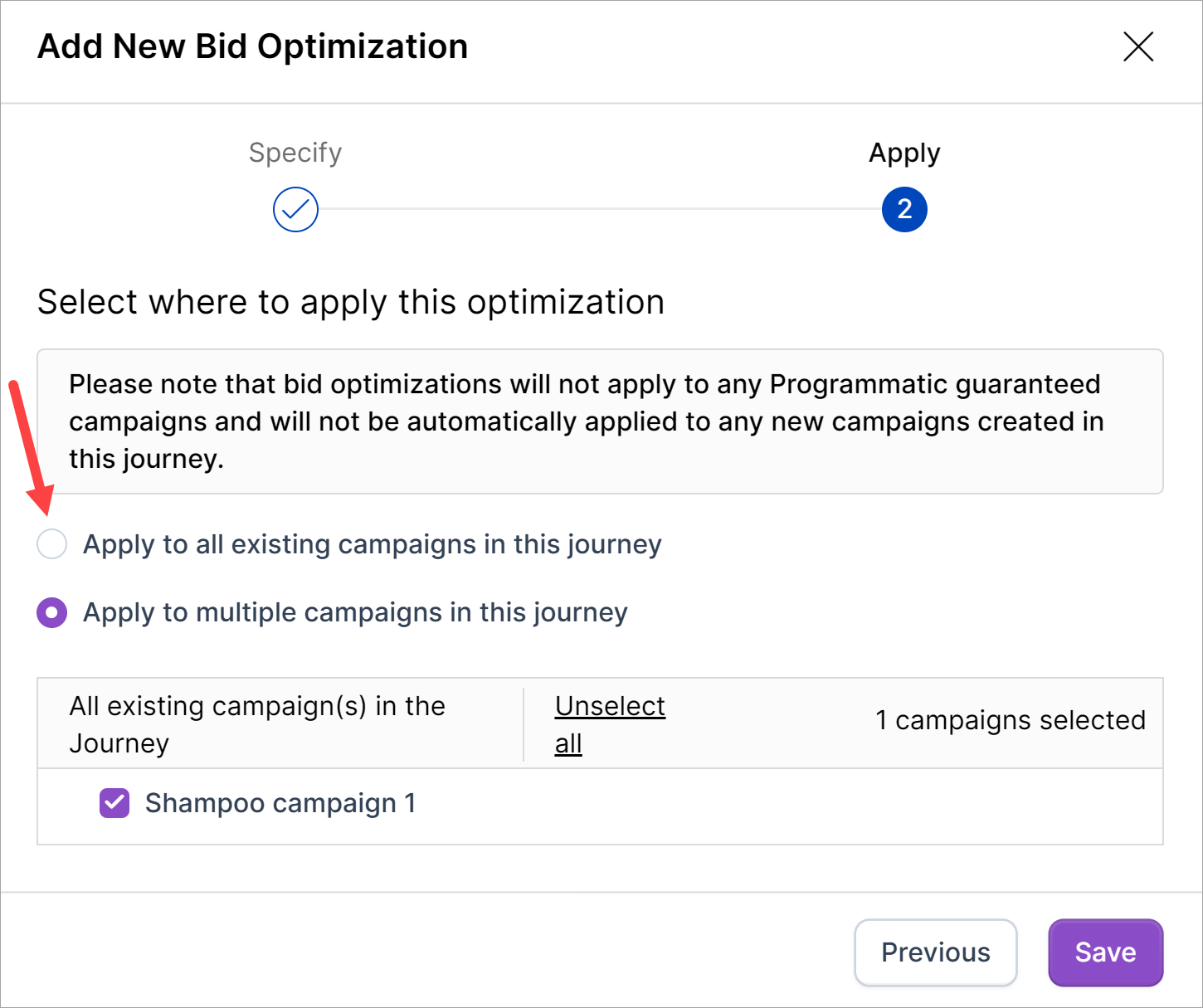The width and height of the screenshot is (1203, 1008).
Task: Select radio for multiple campaigns in journey
Action: click(x=52, y=613)
